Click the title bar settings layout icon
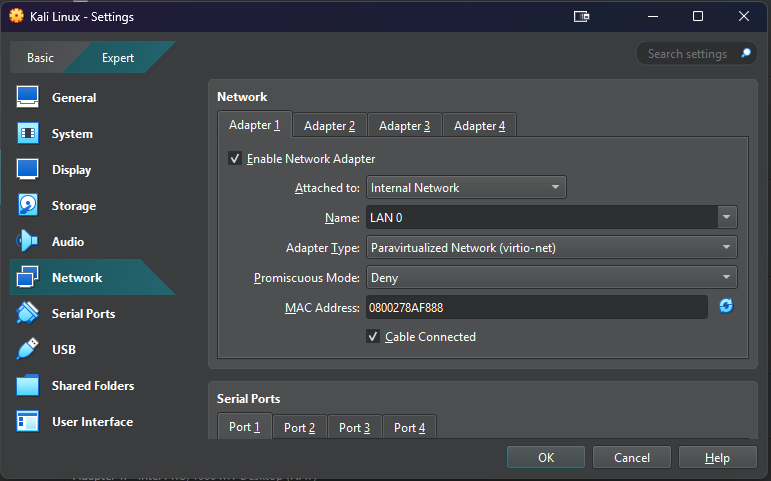 pyautogui.click(x=582, y=17)
